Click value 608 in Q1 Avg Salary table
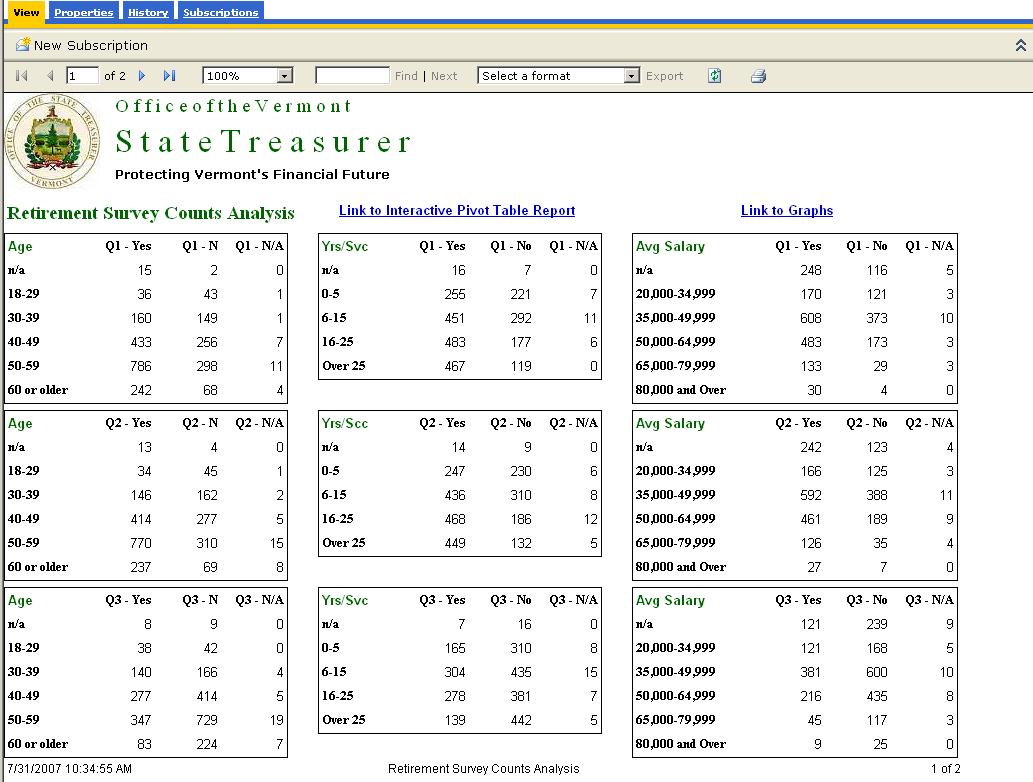 coord(810,318)
